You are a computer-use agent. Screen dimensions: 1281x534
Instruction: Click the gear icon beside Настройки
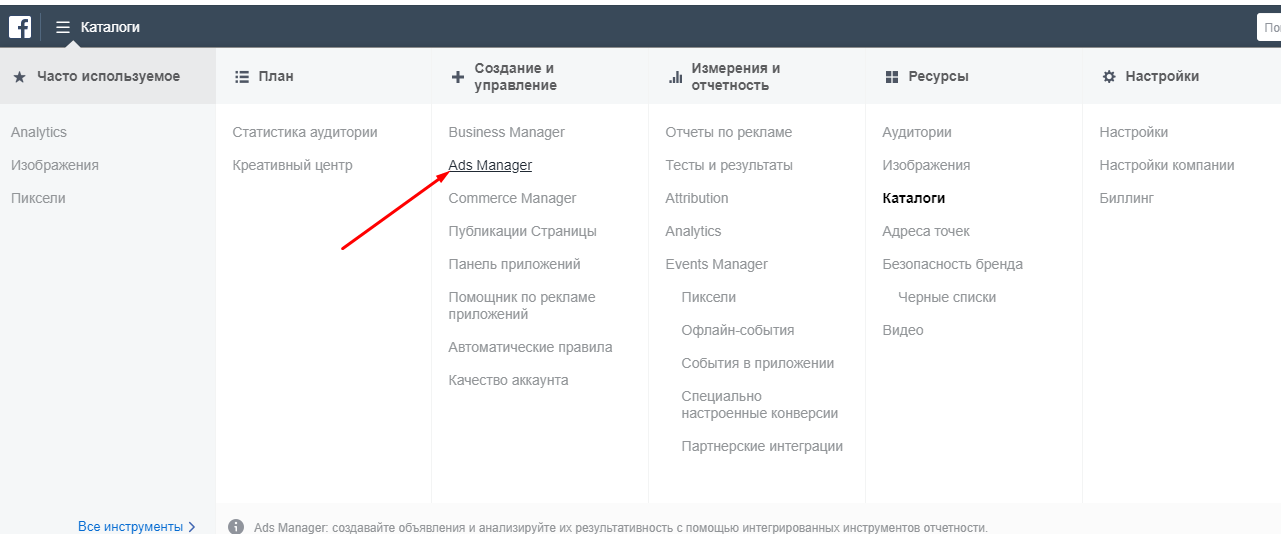tap(1108, 77)
